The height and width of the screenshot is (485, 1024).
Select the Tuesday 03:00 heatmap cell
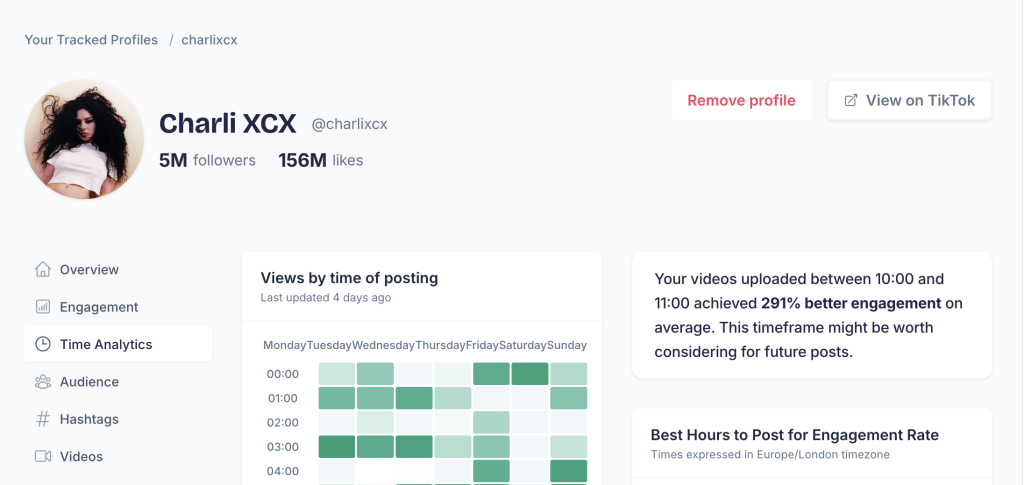tap(375, 446)
